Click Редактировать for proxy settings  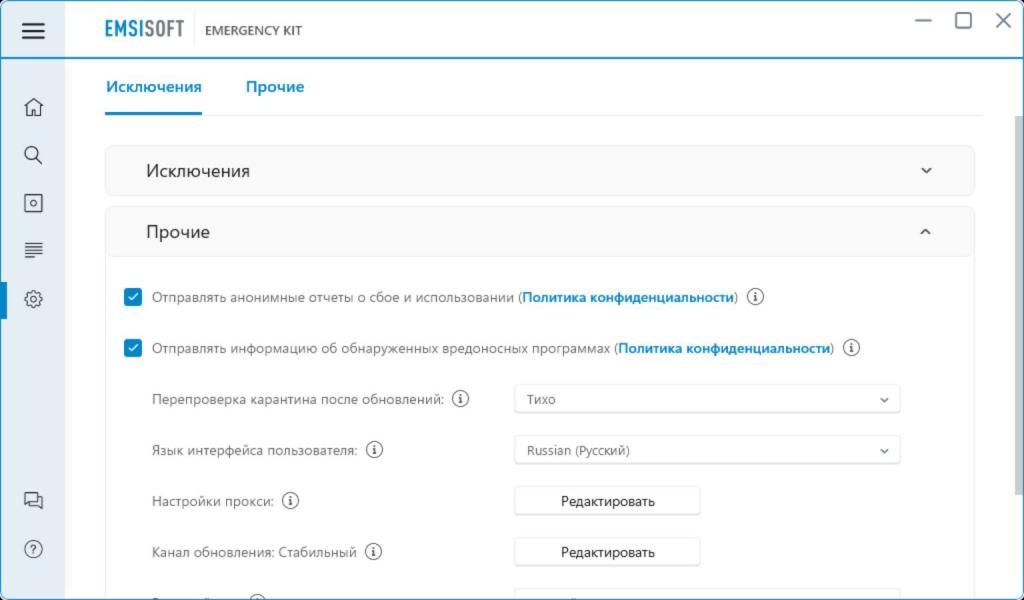point(607,501)
